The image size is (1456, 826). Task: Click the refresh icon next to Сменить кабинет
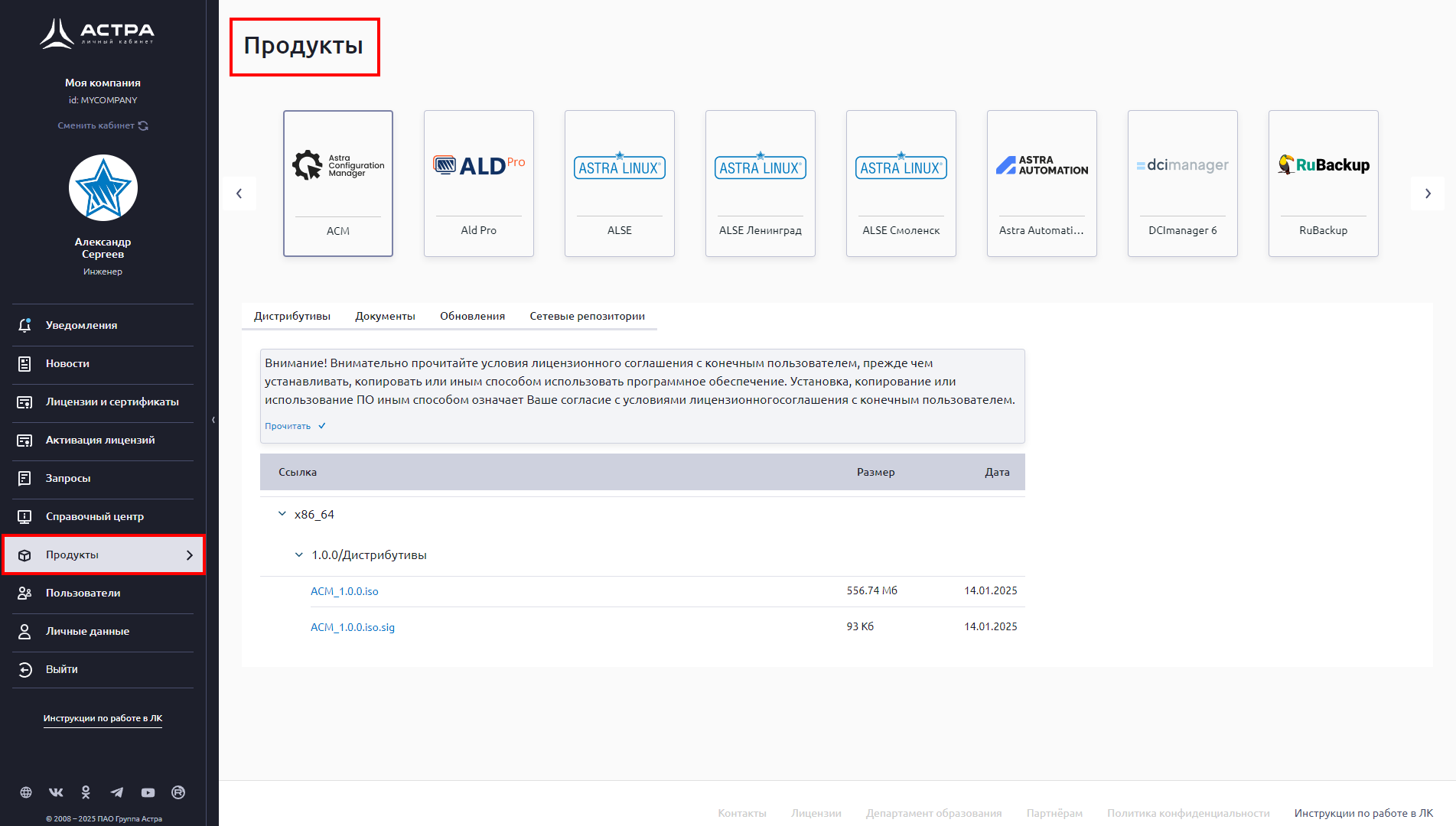tap(143, 125)
